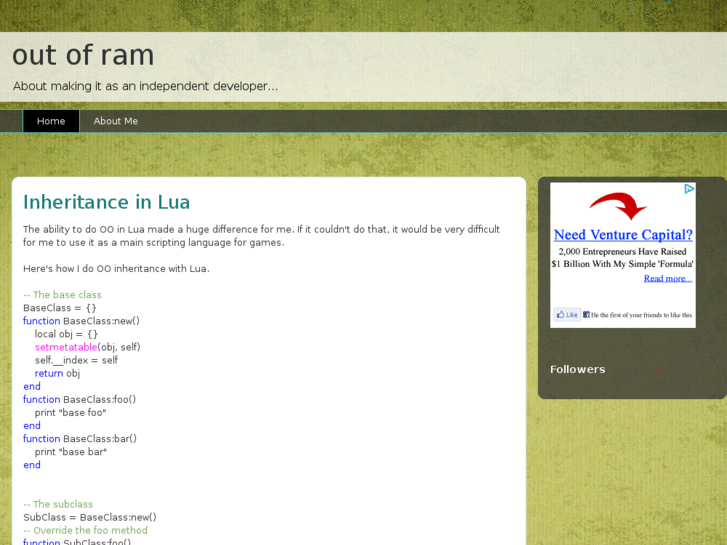Click the '-- Override the foo method' comment
The image size is (727, 545).
point(85,530)
